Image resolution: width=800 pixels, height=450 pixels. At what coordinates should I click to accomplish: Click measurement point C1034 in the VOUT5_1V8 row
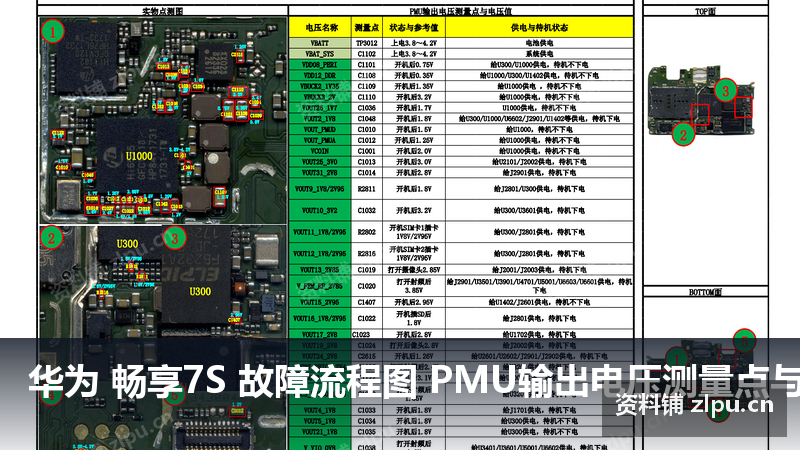[366, 421]
